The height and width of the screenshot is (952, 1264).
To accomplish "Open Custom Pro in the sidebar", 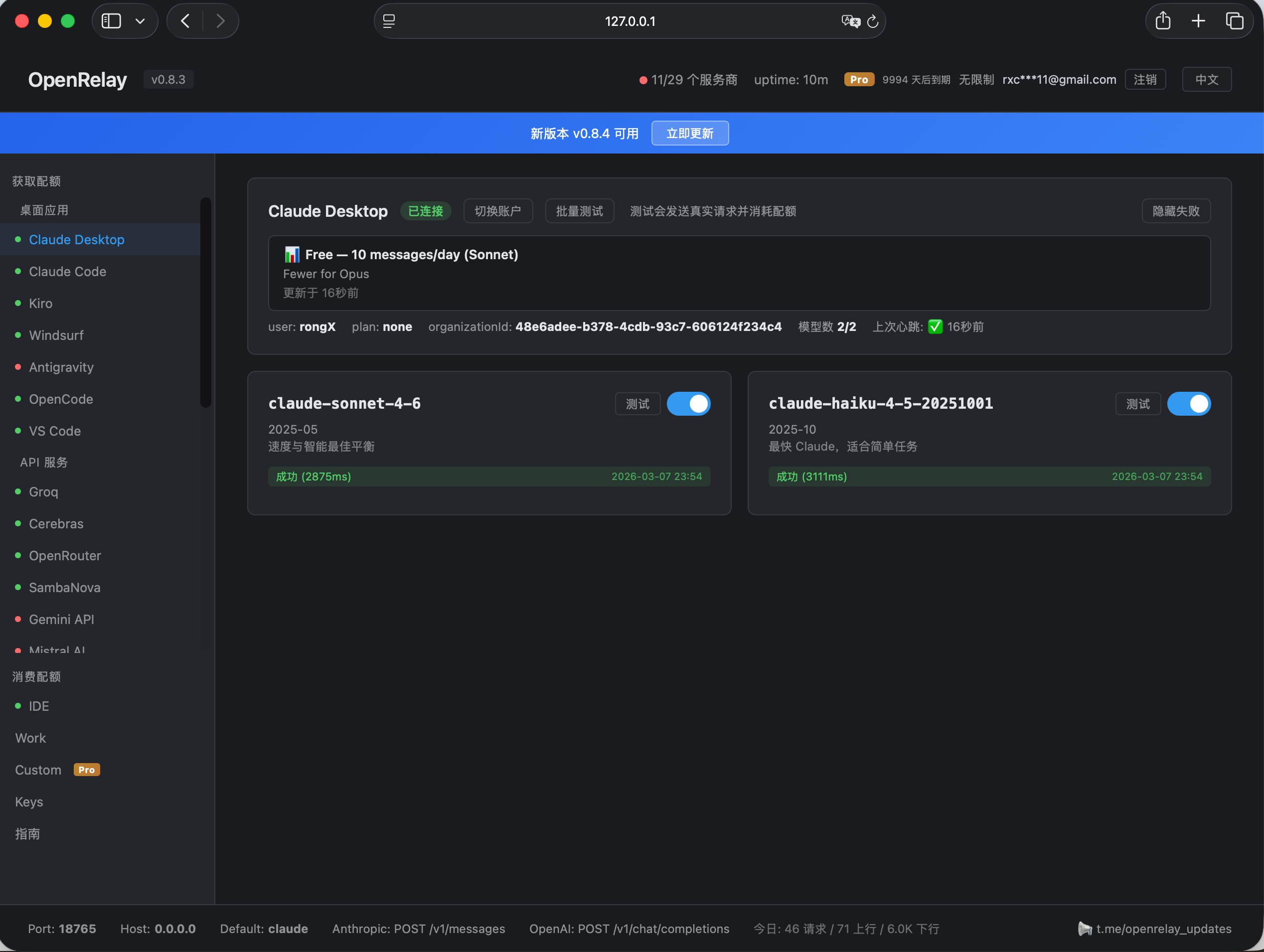I will [107, 770].
